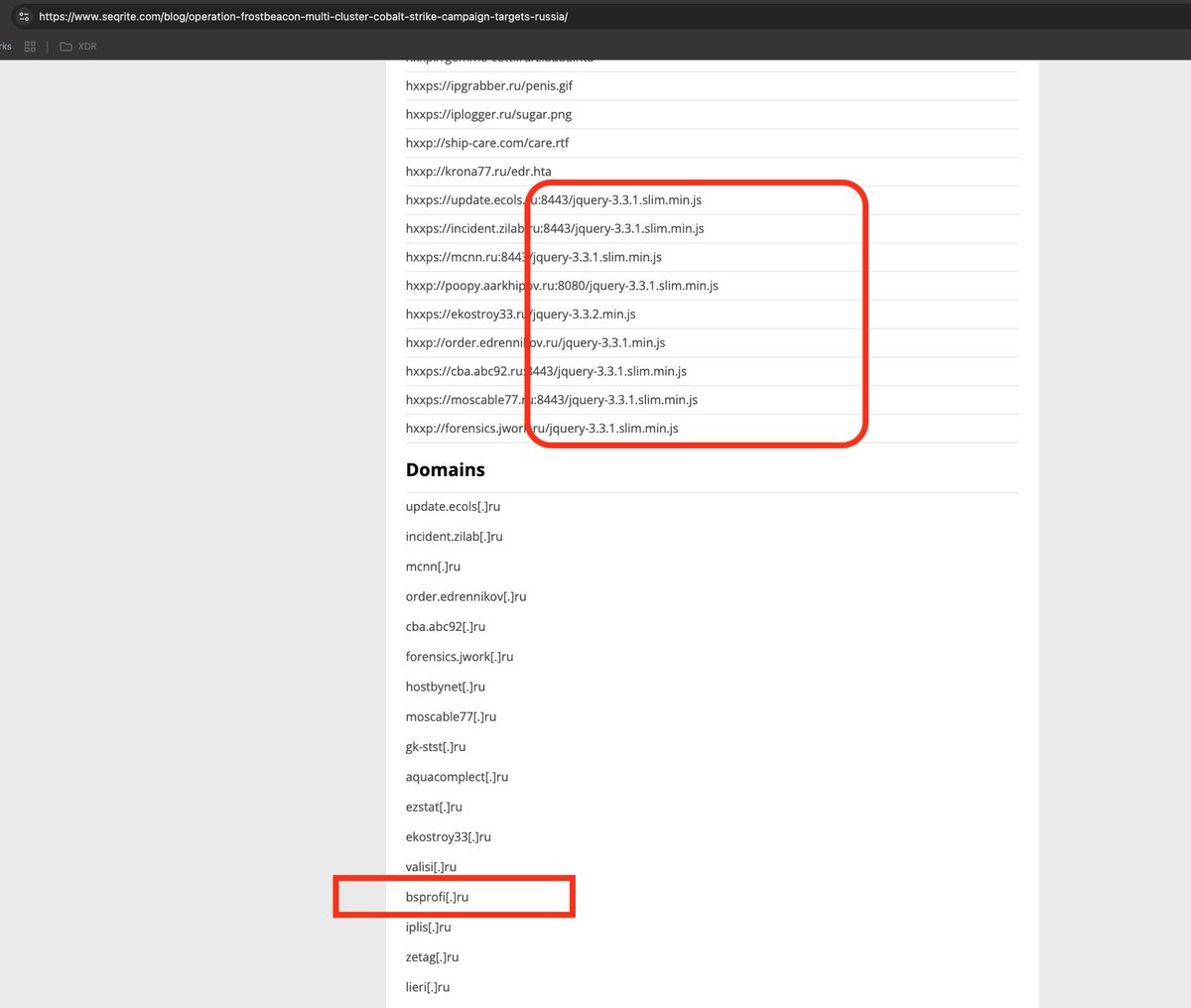Image resolution: width=1191 pixels, height=1008 pixels.
Task: Select the aquacomplect[.]ru domain entry
Action: pyautogui.click(x=457, y=777)
